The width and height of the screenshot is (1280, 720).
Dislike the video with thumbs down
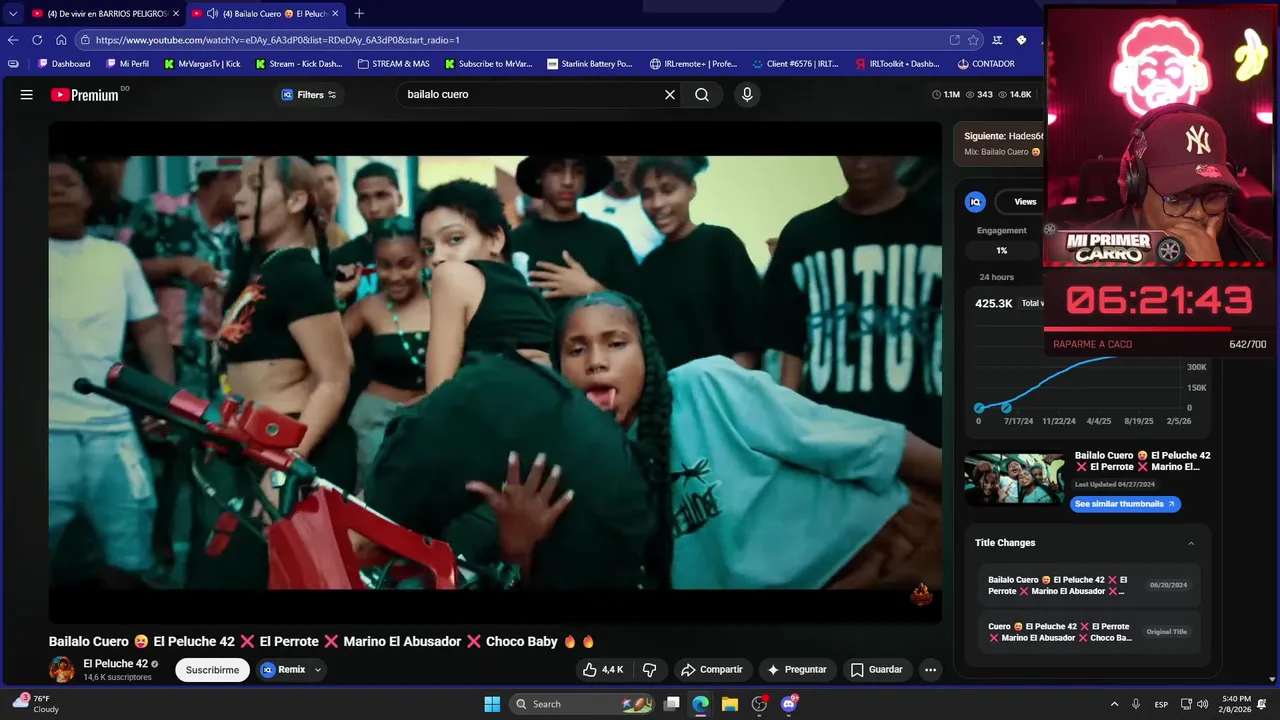click(x=649, y=670)
